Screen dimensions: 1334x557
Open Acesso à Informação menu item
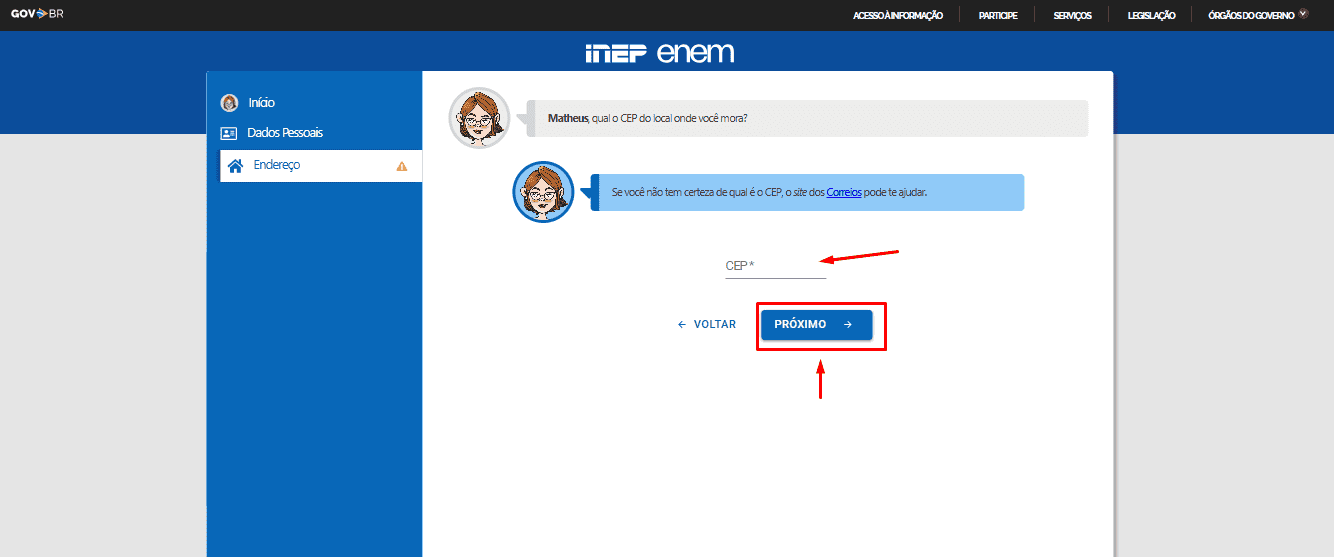click(x=897, y=15)
